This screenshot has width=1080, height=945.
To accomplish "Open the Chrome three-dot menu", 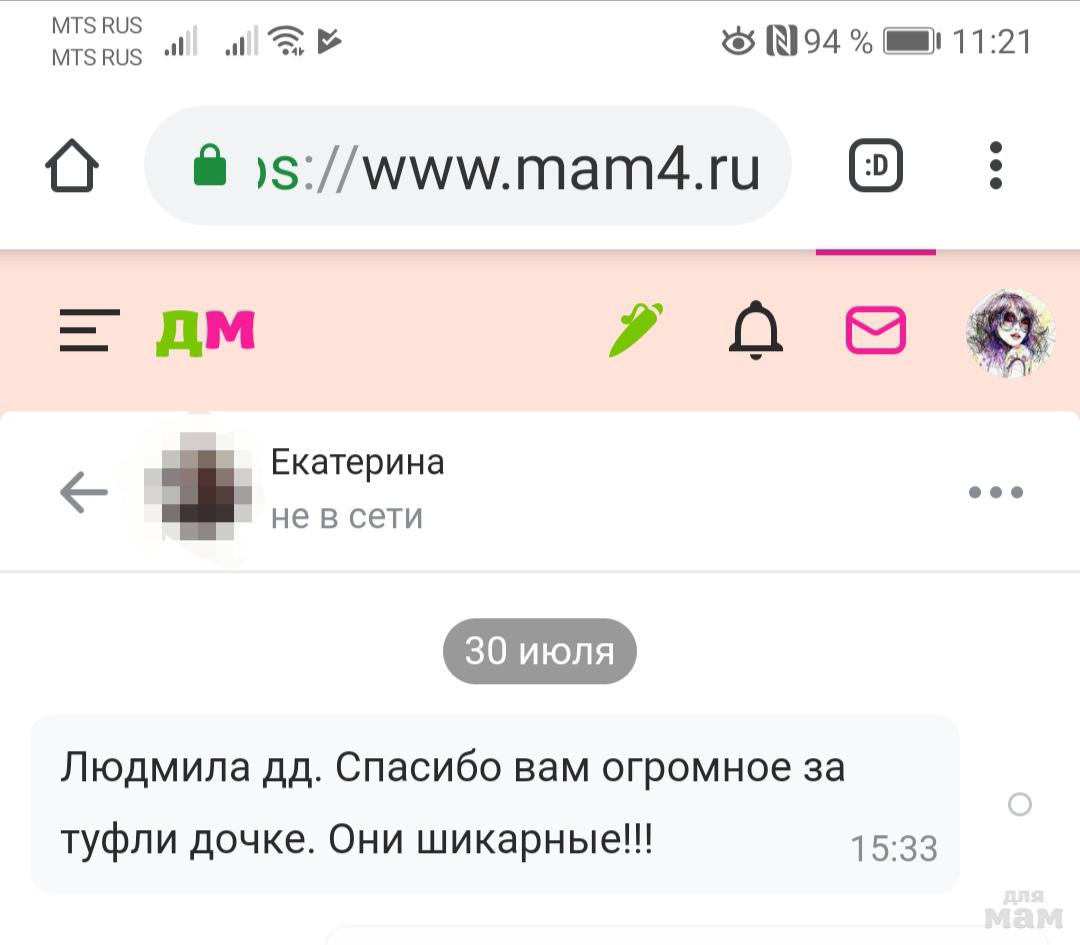I will (995, 165).
